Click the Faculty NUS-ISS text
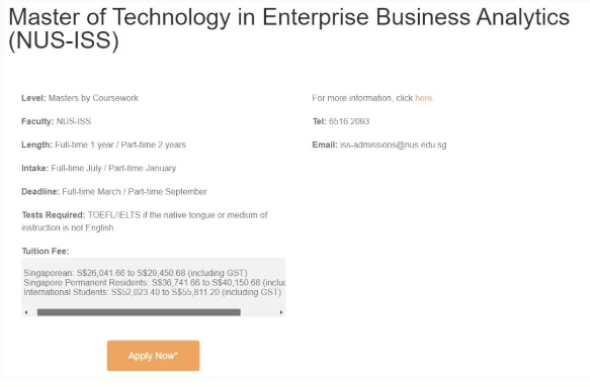This screenshot has width=590, height=387. point(56,121)
